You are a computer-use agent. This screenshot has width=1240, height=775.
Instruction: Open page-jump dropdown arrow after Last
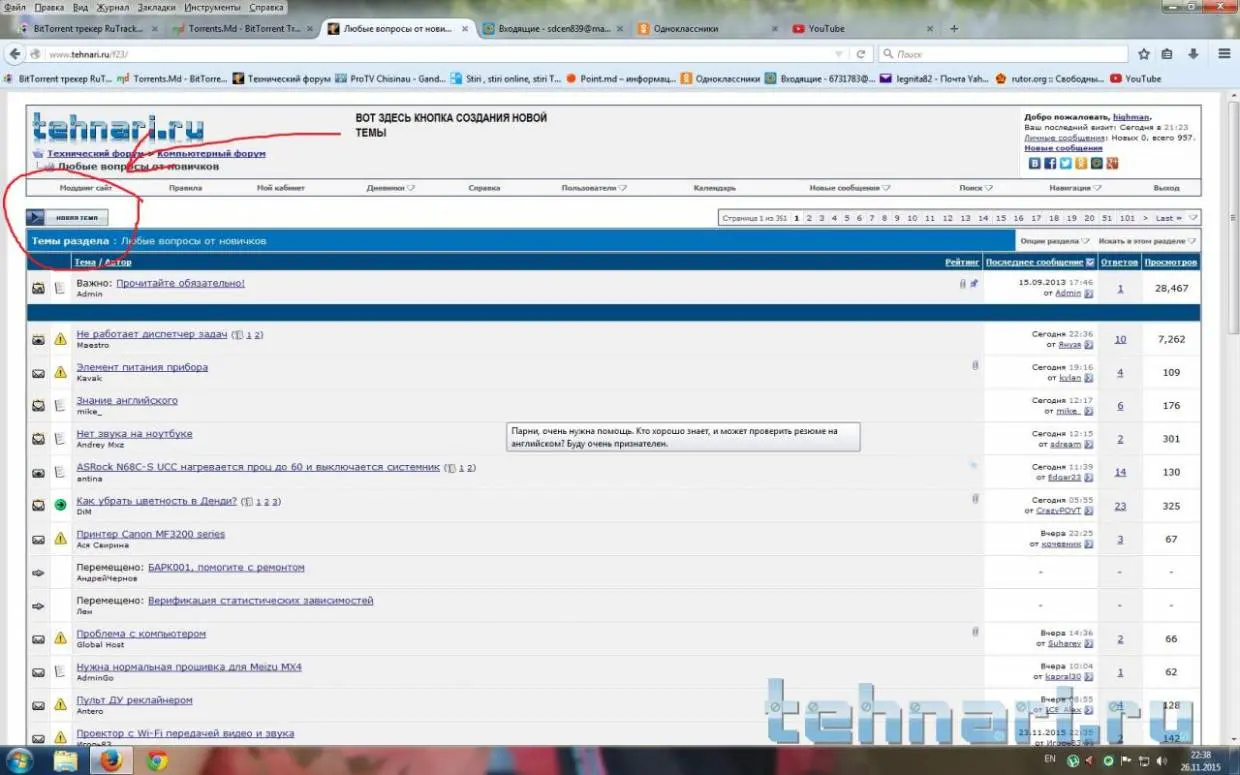[x=1193, y=218]
